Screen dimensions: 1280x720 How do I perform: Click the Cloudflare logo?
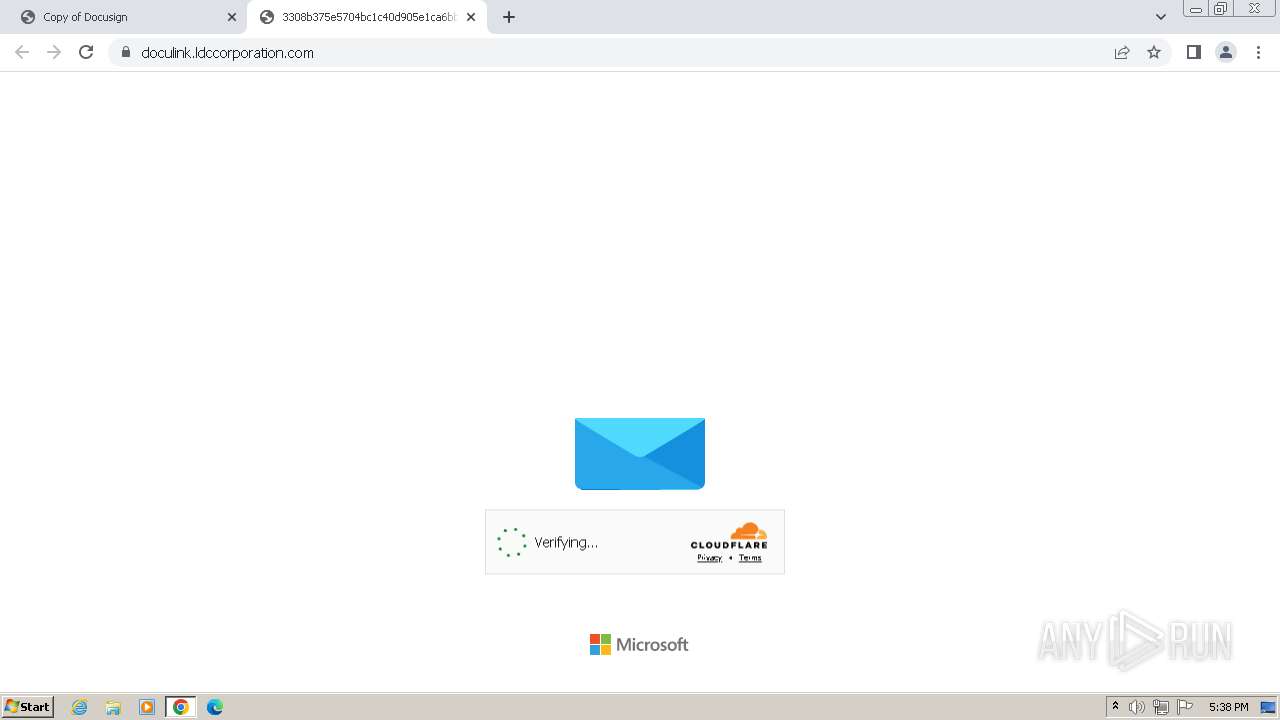pyautogui.click(x=729, y=536)
